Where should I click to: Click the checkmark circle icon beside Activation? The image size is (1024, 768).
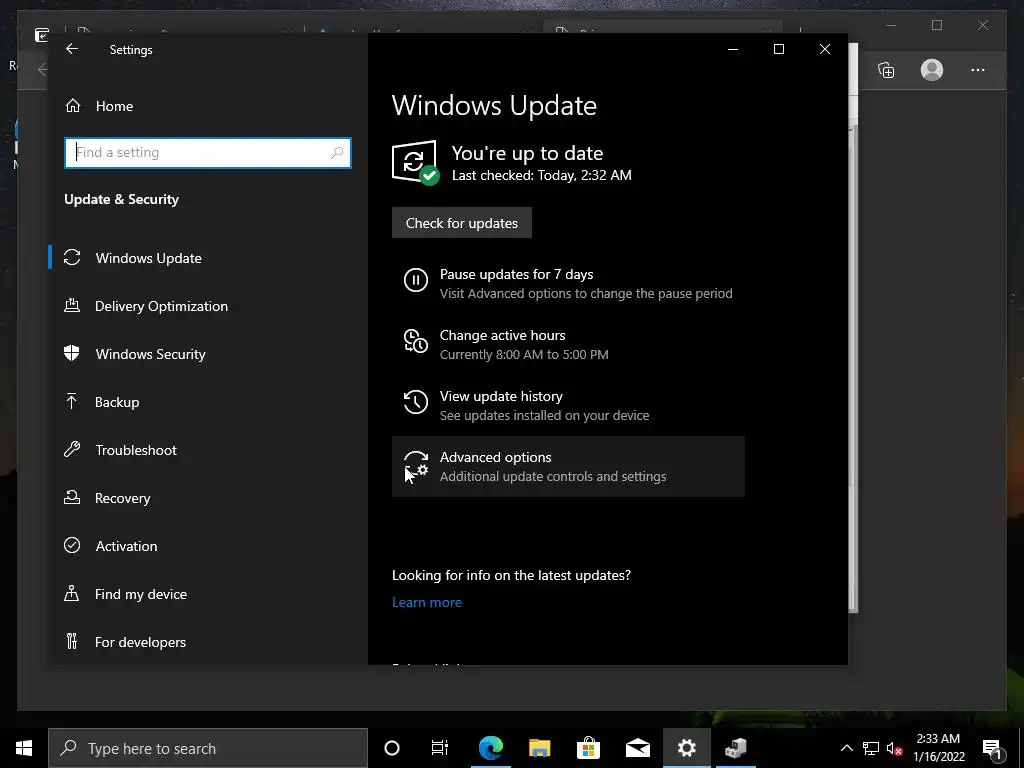pyautogui.click(x=72, y=545)
